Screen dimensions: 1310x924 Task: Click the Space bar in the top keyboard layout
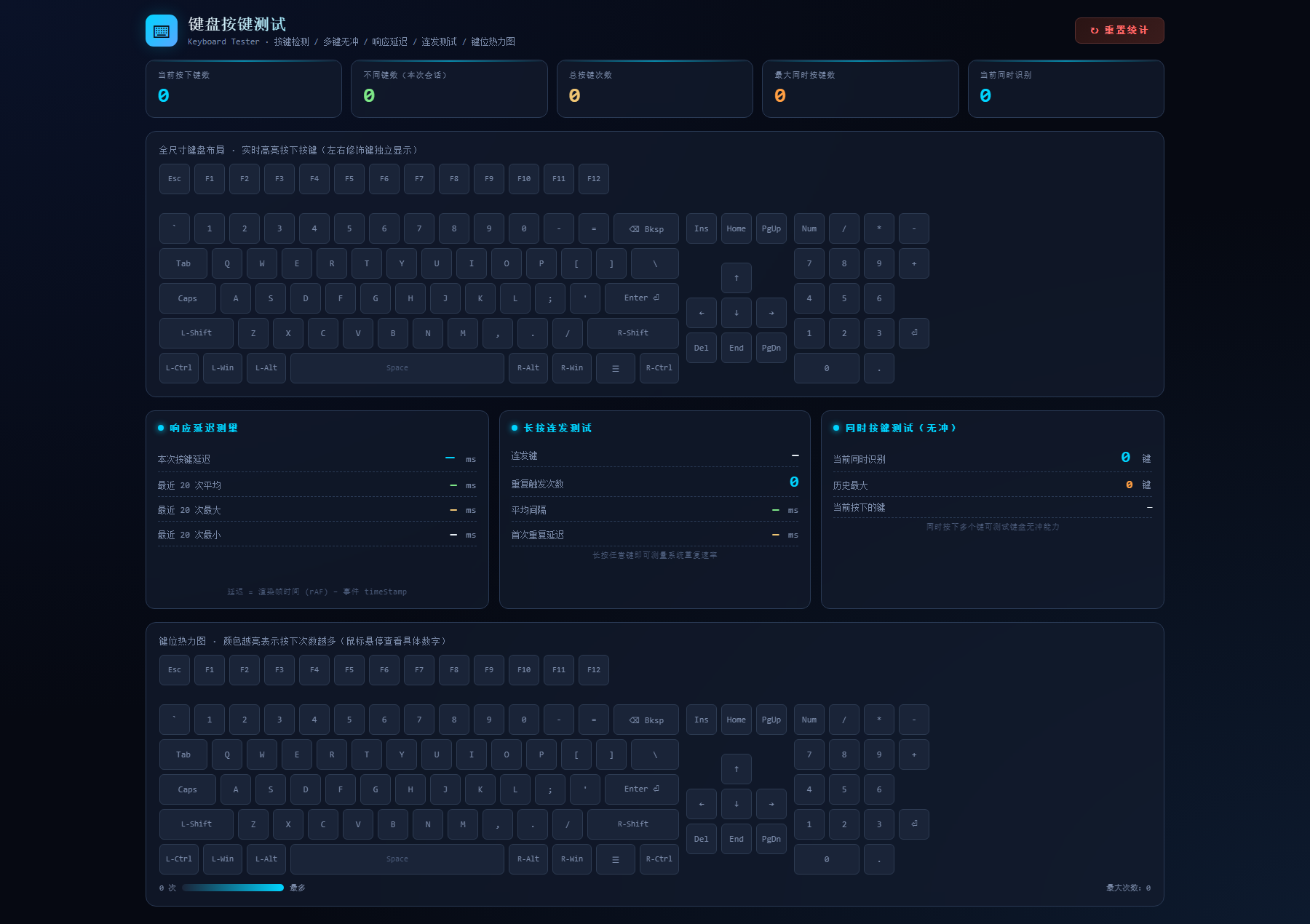point(397,368)
